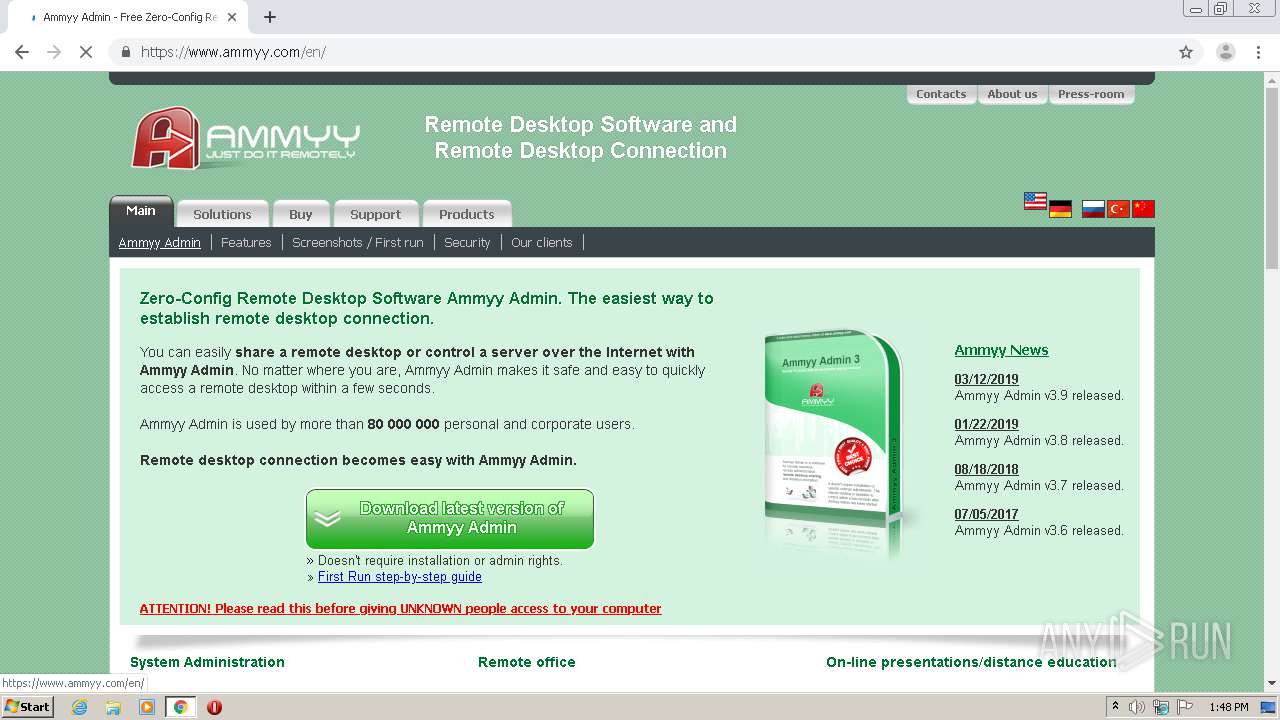Show hidden tray icons

(1114, 707)
